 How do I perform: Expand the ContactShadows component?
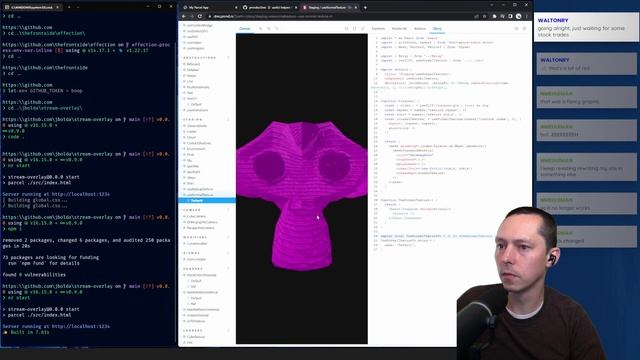tap(198, 143)
